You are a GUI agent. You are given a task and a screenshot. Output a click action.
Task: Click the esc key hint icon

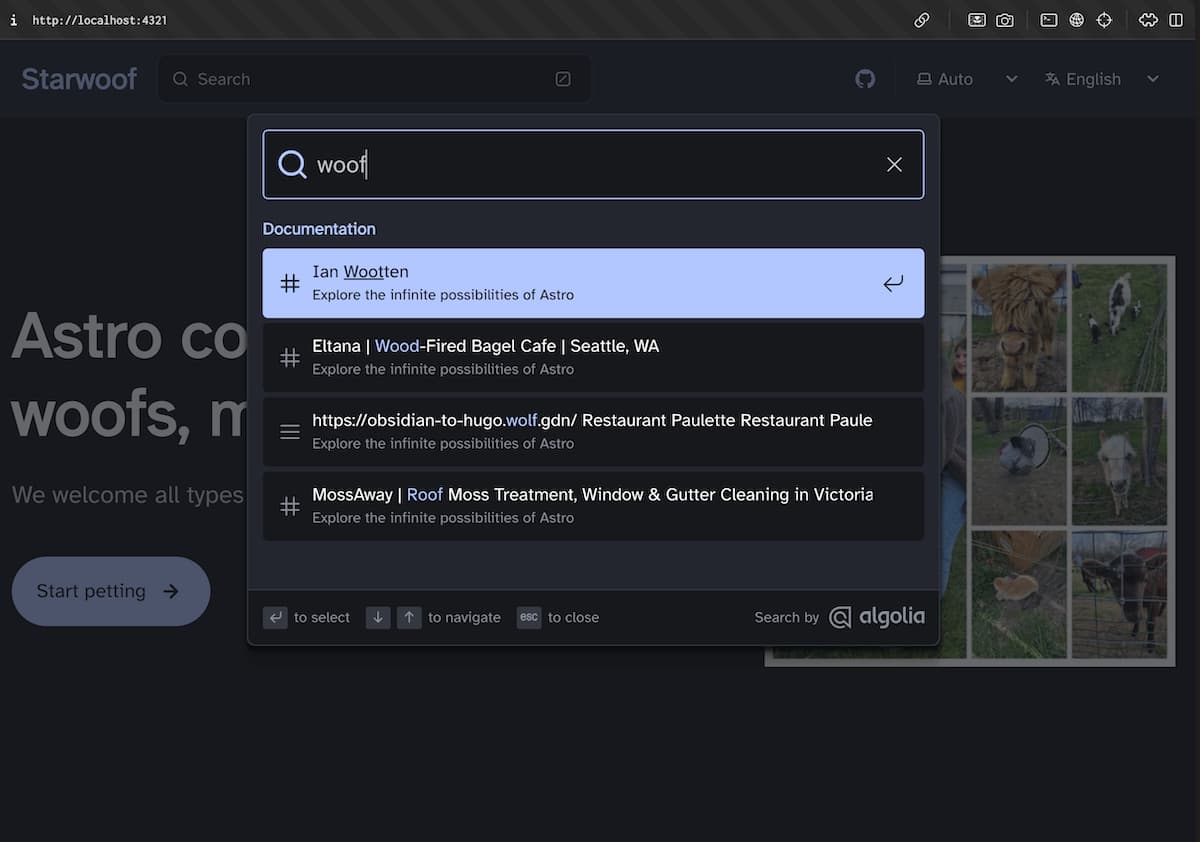(529, 617)
